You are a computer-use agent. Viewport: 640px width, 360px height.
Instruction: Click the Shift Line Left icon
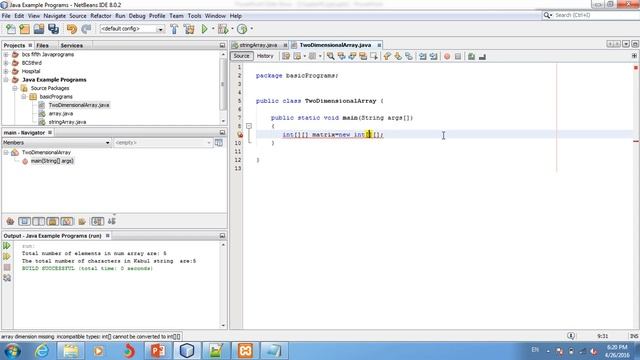tap(422, 56)
